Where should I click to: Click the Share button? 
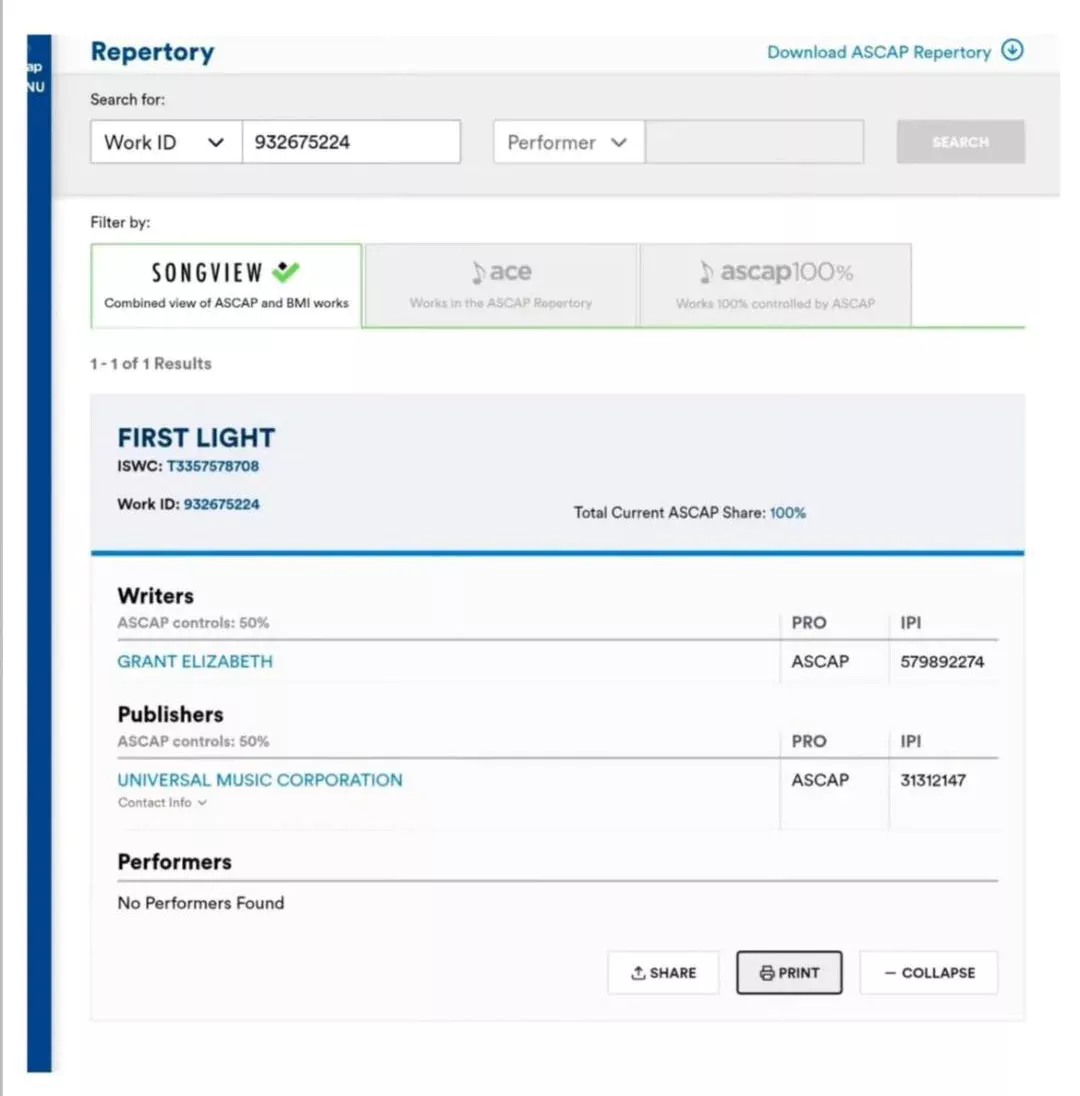tap(663, 972)
